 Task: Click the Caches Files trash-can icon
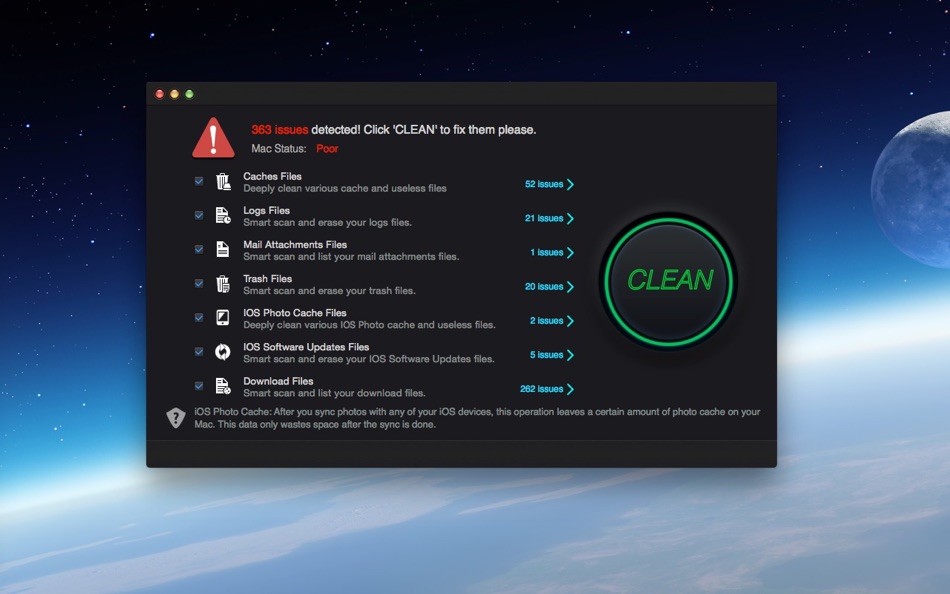[x=222, y=180]
